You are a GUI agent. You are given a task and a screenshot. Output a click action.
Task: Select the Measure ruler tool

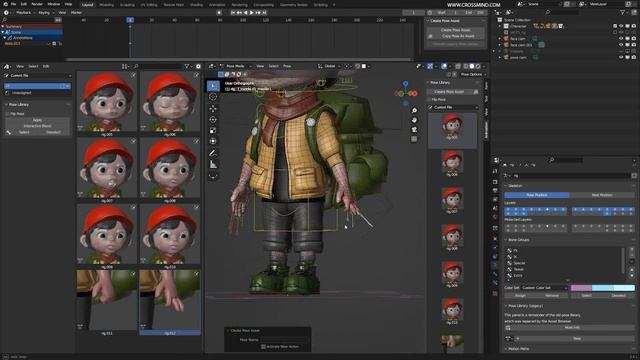point(213,164)
